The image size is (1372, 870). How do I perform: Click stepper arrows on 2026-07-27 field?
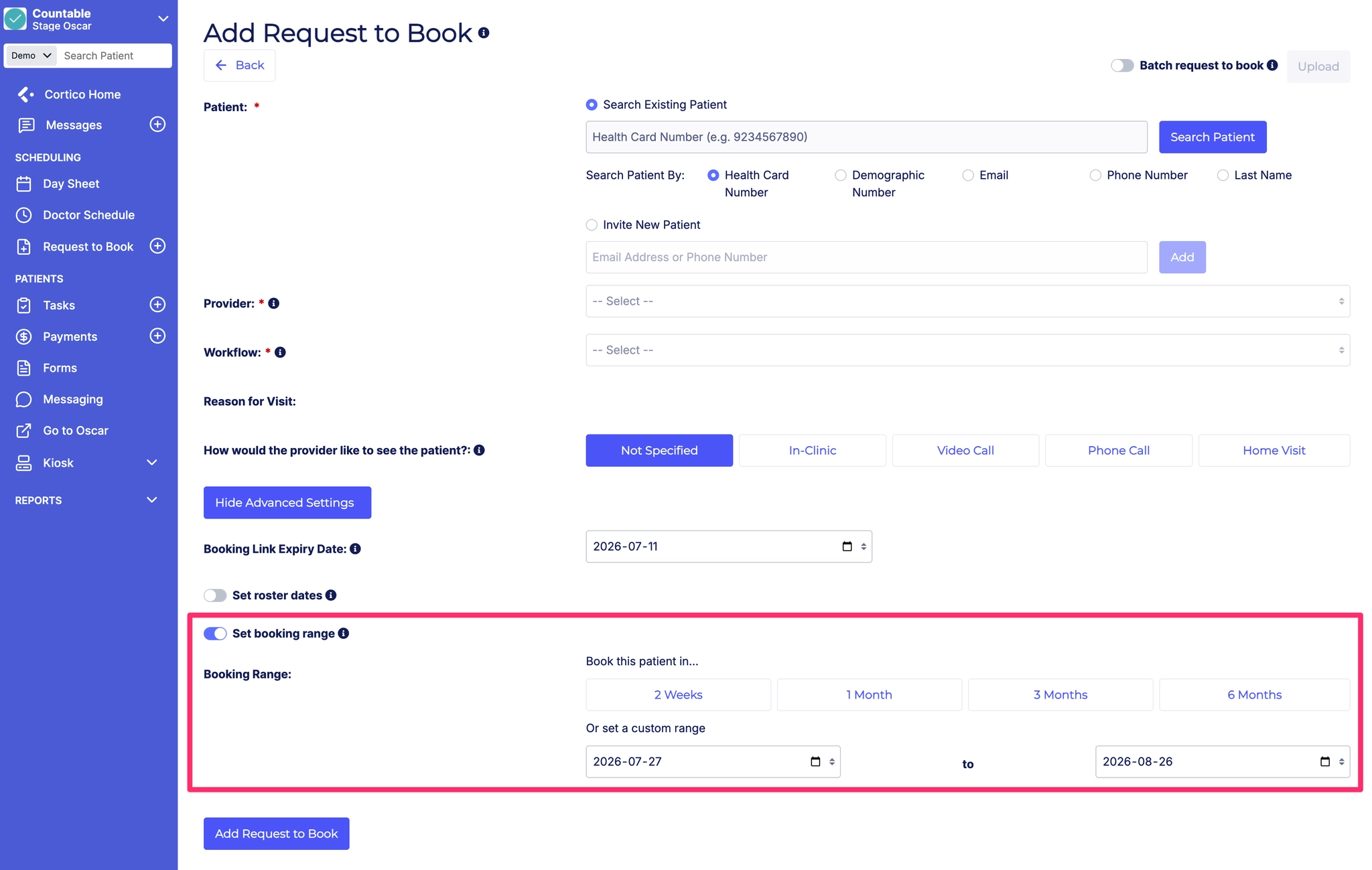[x=832, y=762]
